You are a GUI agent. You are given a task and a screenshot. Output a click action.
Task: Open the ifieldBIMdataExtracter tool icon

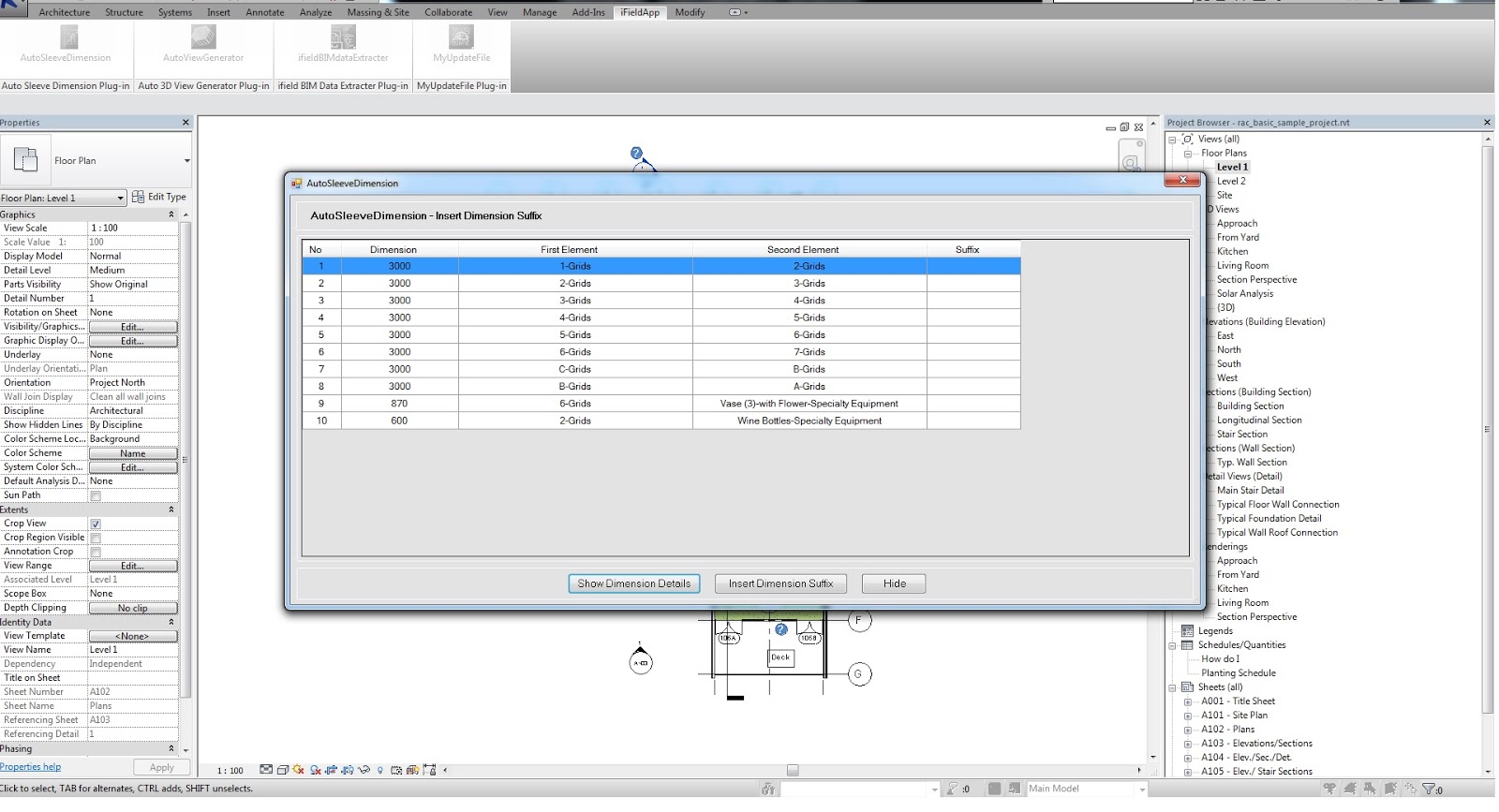tap(343, 37)
